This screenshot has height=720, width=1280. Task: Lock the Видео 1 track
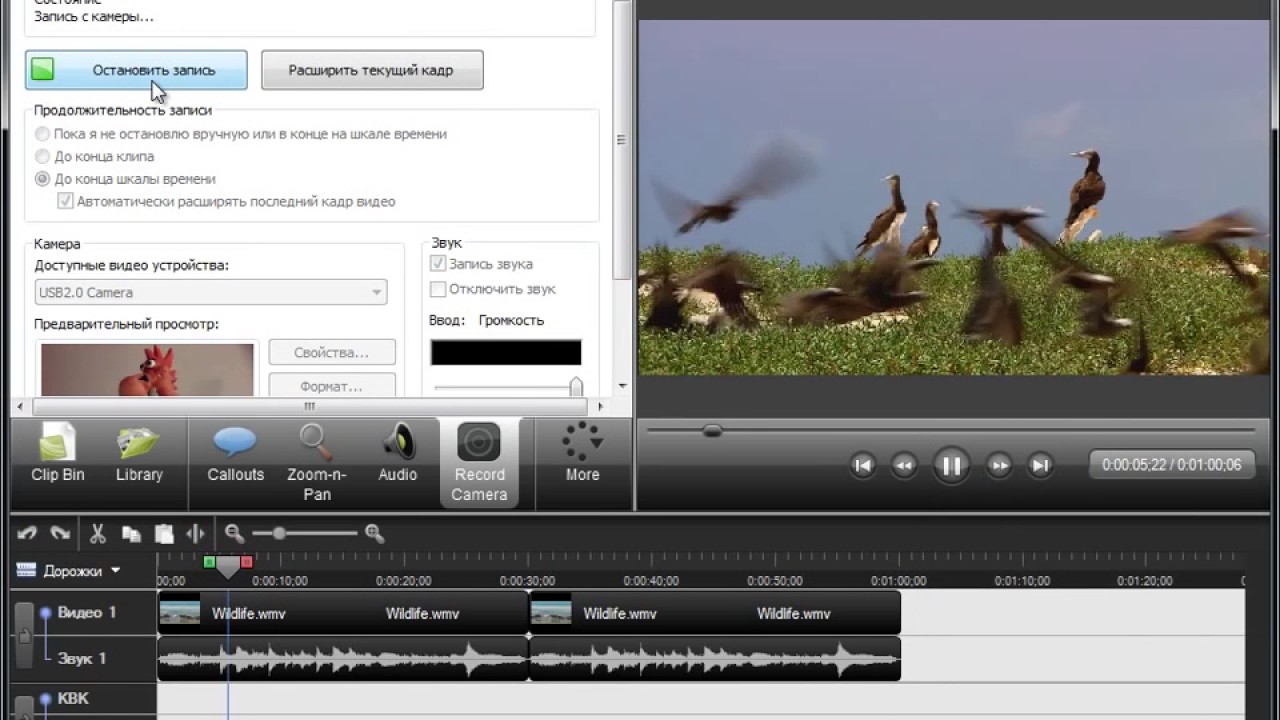23,636
